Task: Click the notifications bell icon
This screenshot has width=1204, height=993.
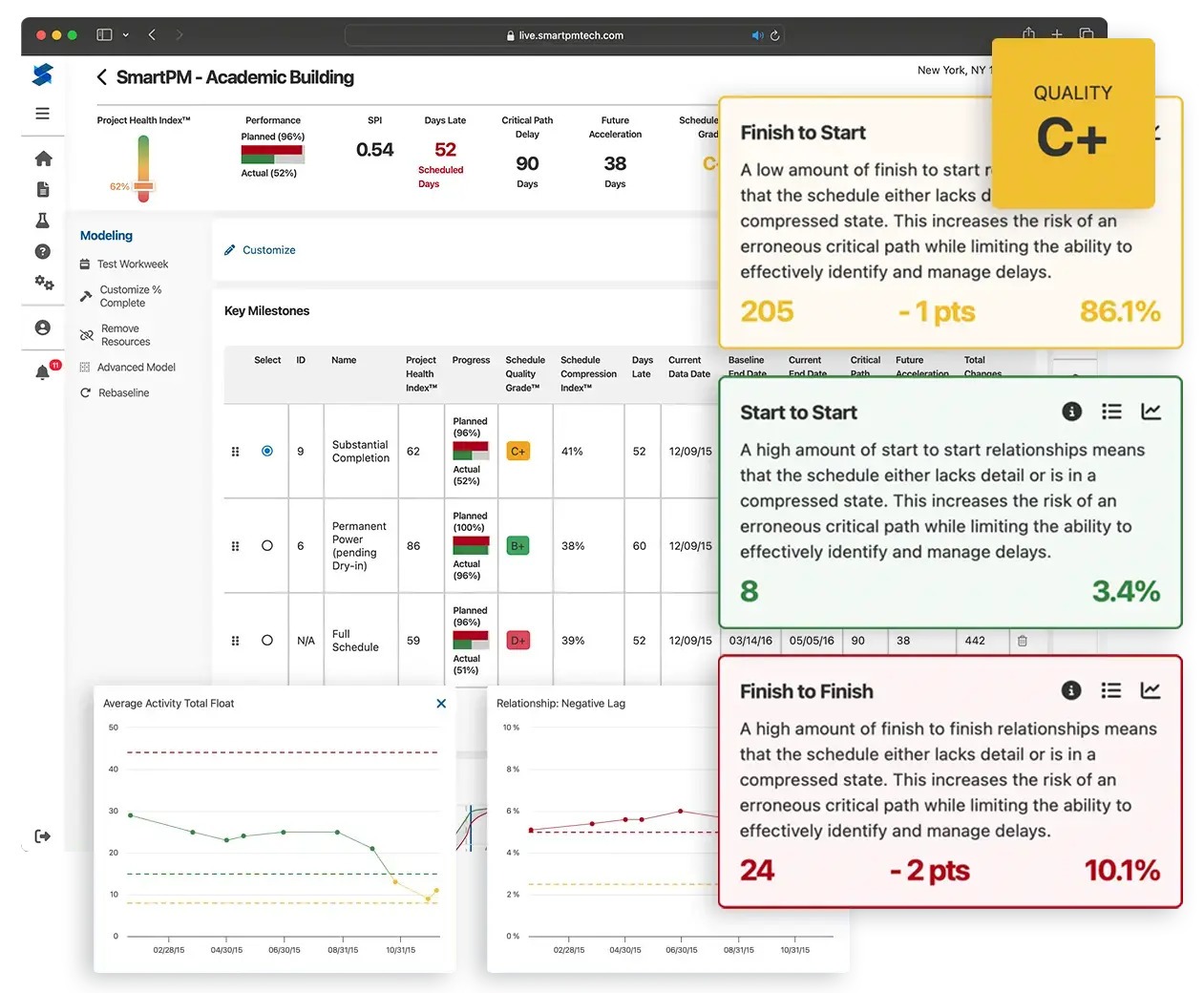Action: pyautogui.click(x=43, y=372)
